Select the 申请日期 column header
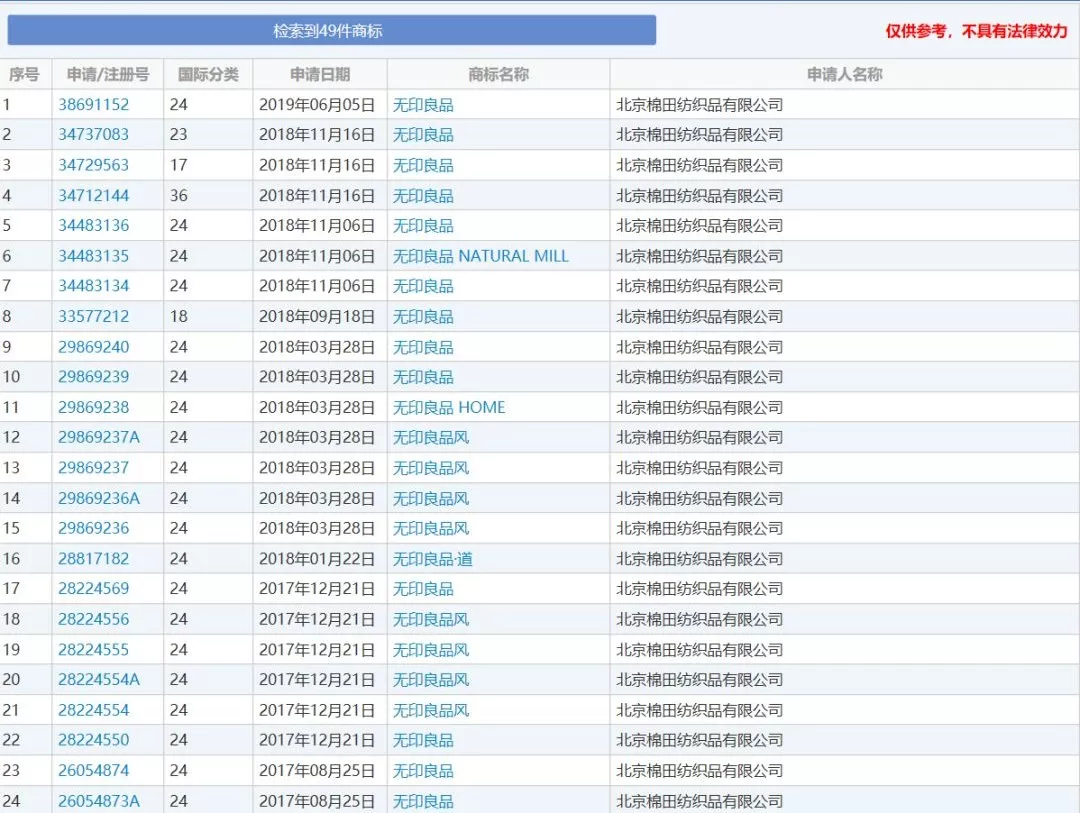 pyautogui.click(x=320, y=74)
